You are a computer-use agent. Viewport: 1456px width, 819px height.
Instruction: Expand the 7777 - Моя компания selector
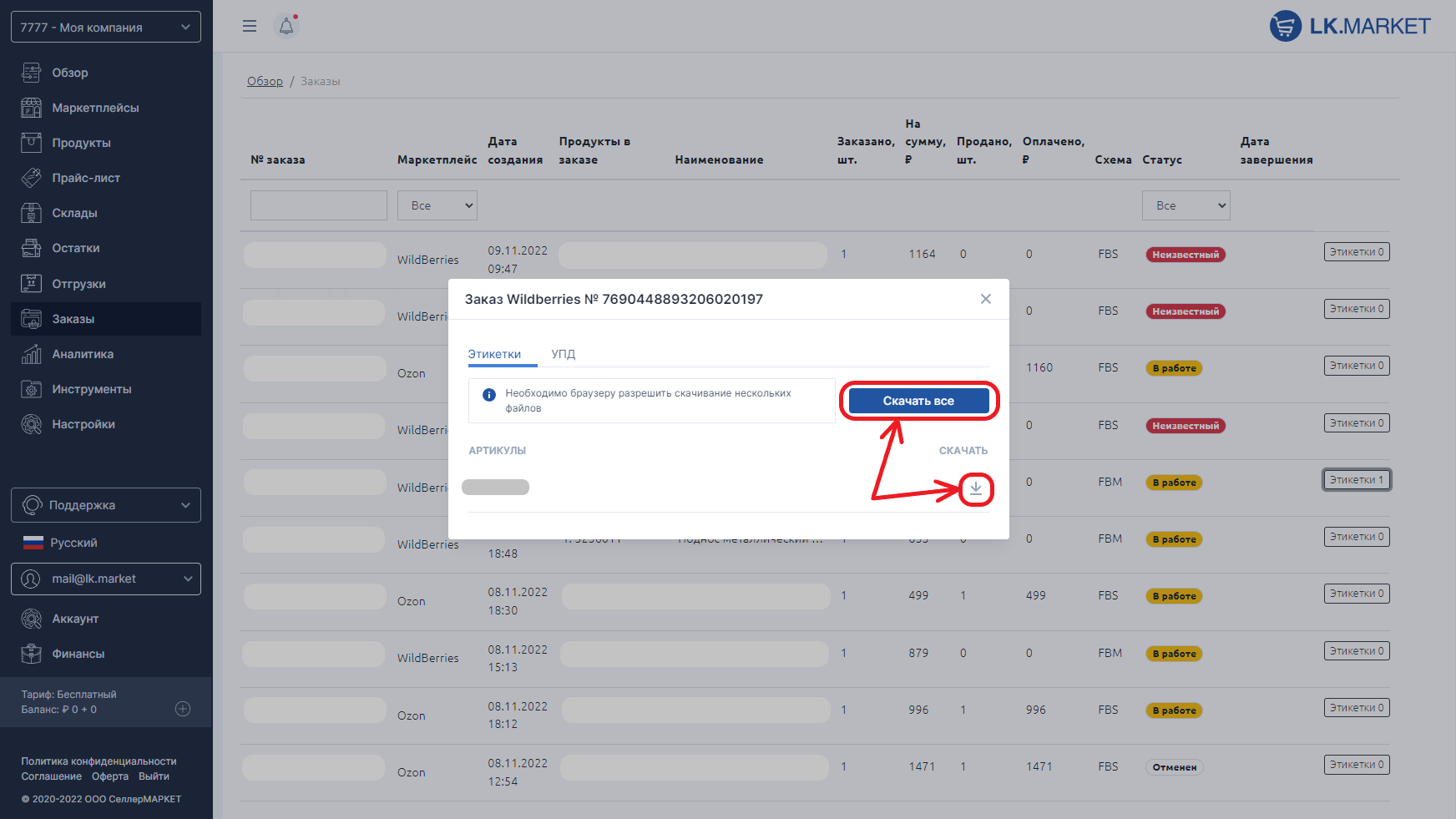click(106, 27)
